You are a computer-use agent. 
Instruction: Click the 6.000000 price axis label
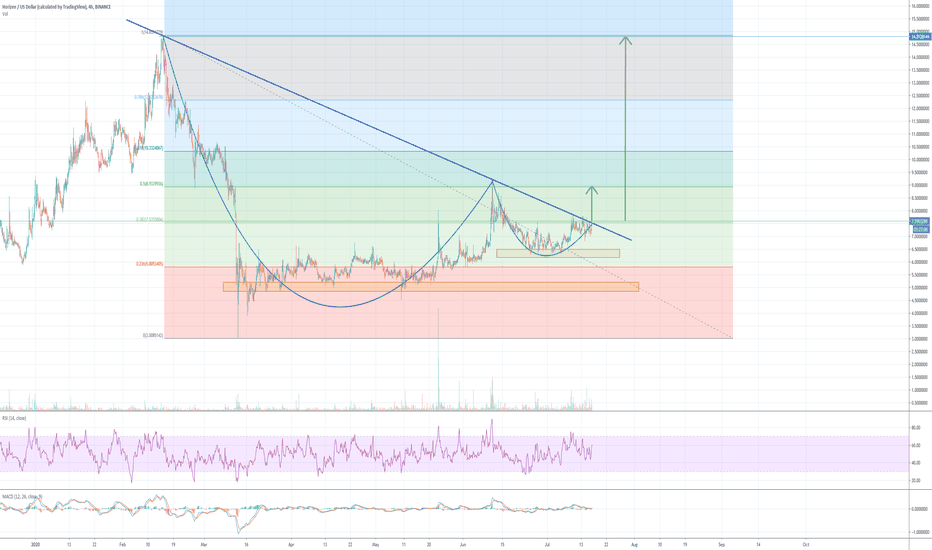coord(920,262)
